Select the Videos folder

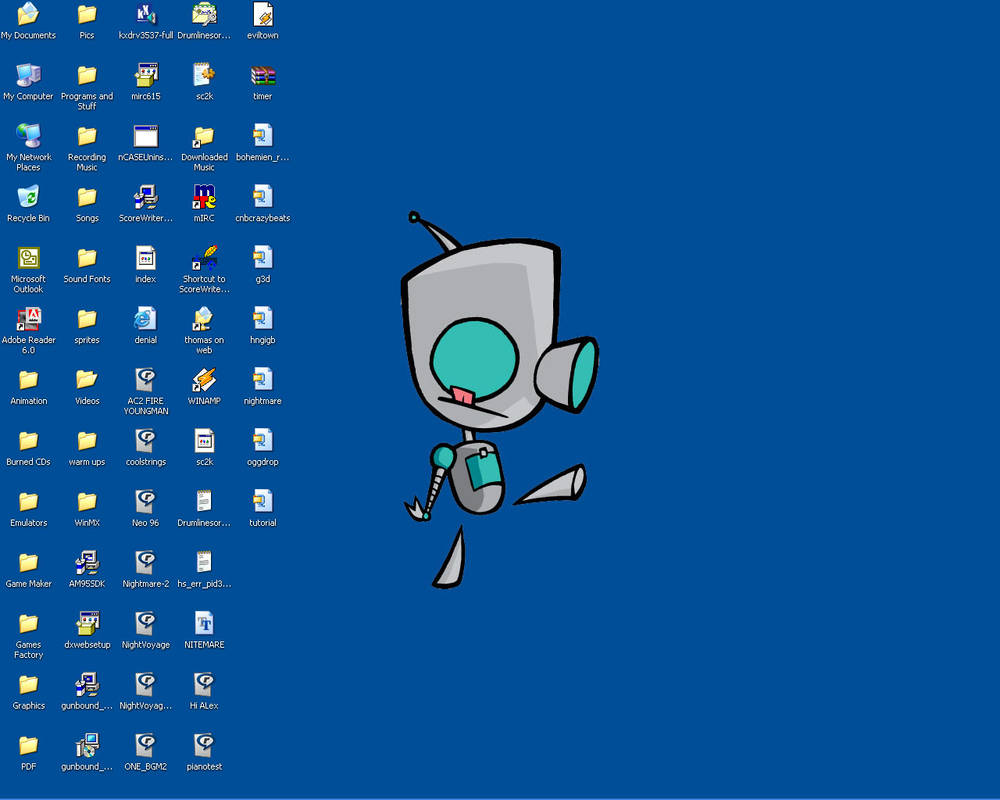(x=87, y=387)
